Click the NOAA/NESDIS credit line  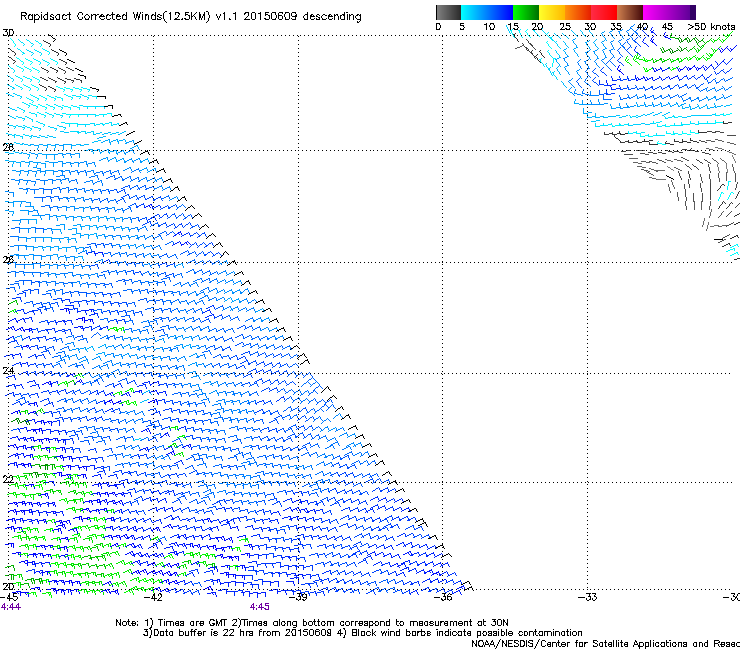coord(605,644)
